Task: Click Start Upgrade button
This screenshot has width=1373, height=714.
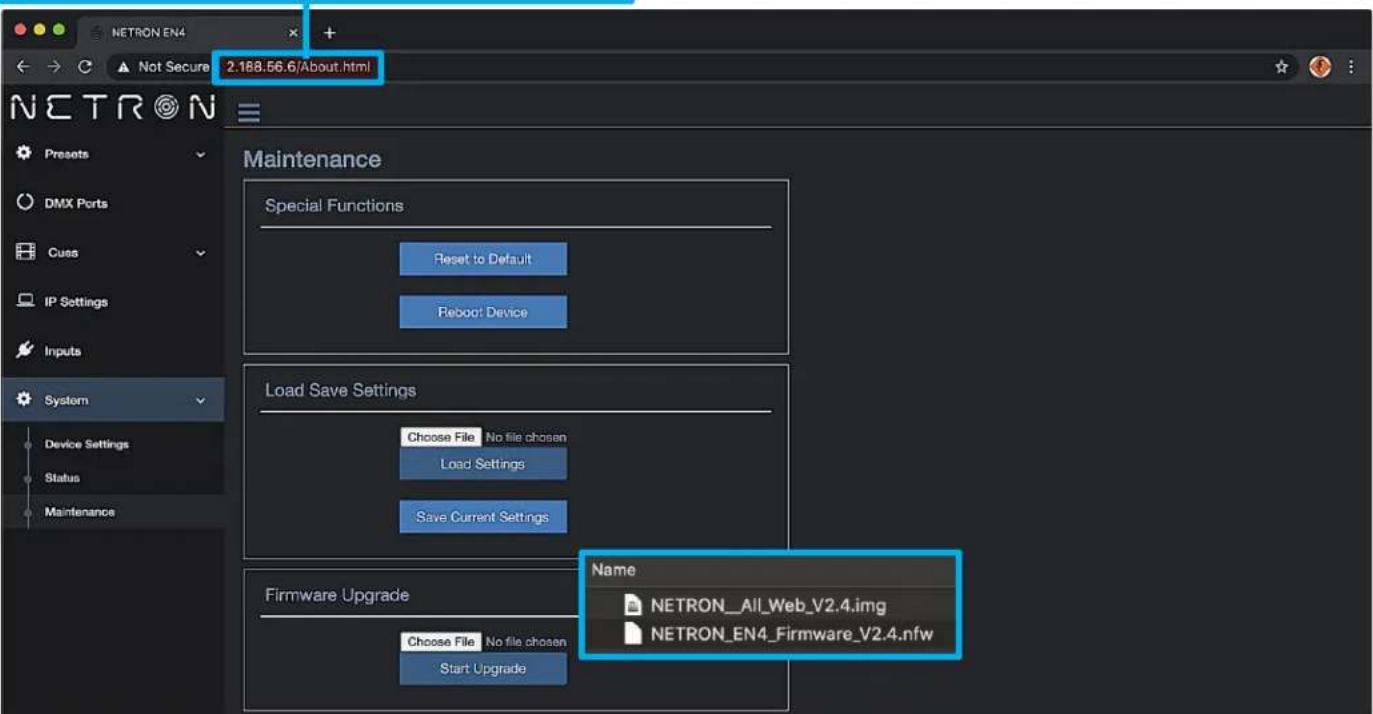Action: click(x=483, y=669)
